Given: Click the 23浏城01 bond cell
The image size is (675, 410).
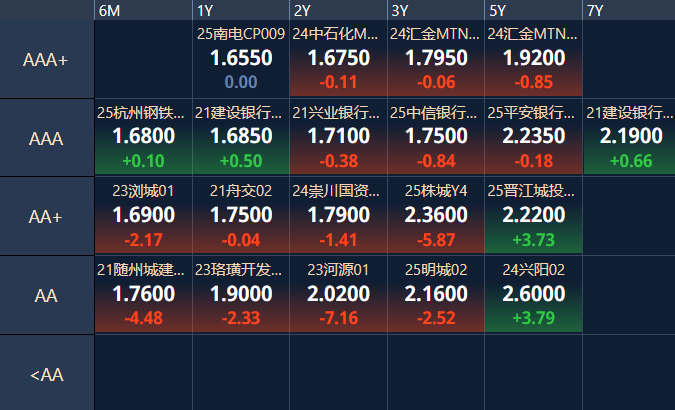Looking at the screenshot, I should [x=143, y=215].
